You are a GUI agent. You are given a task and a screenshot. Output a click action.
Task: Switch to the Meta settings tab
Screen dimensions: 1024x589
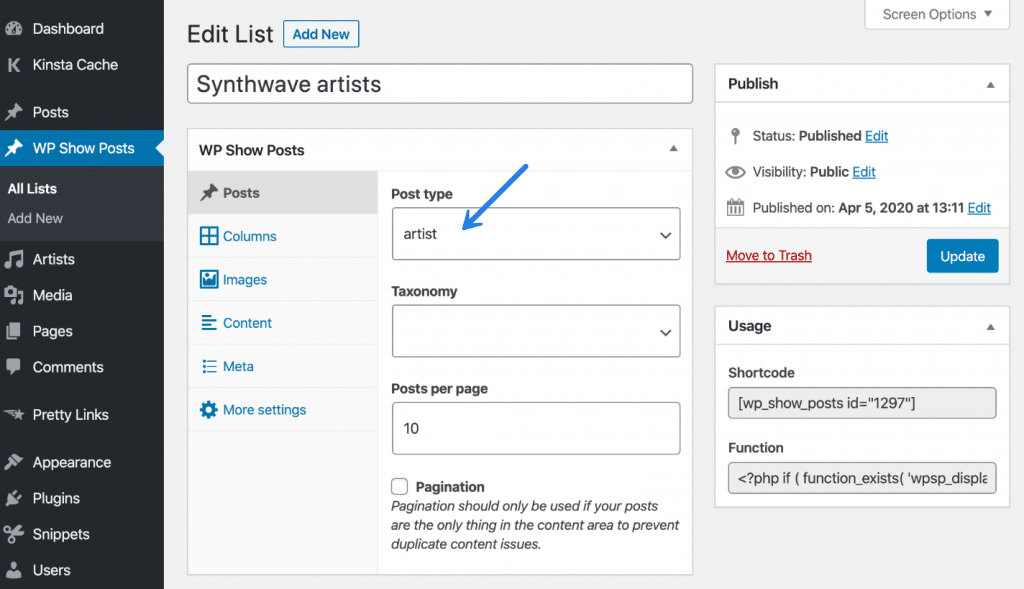pyautogui.click(x=283, y=366)
